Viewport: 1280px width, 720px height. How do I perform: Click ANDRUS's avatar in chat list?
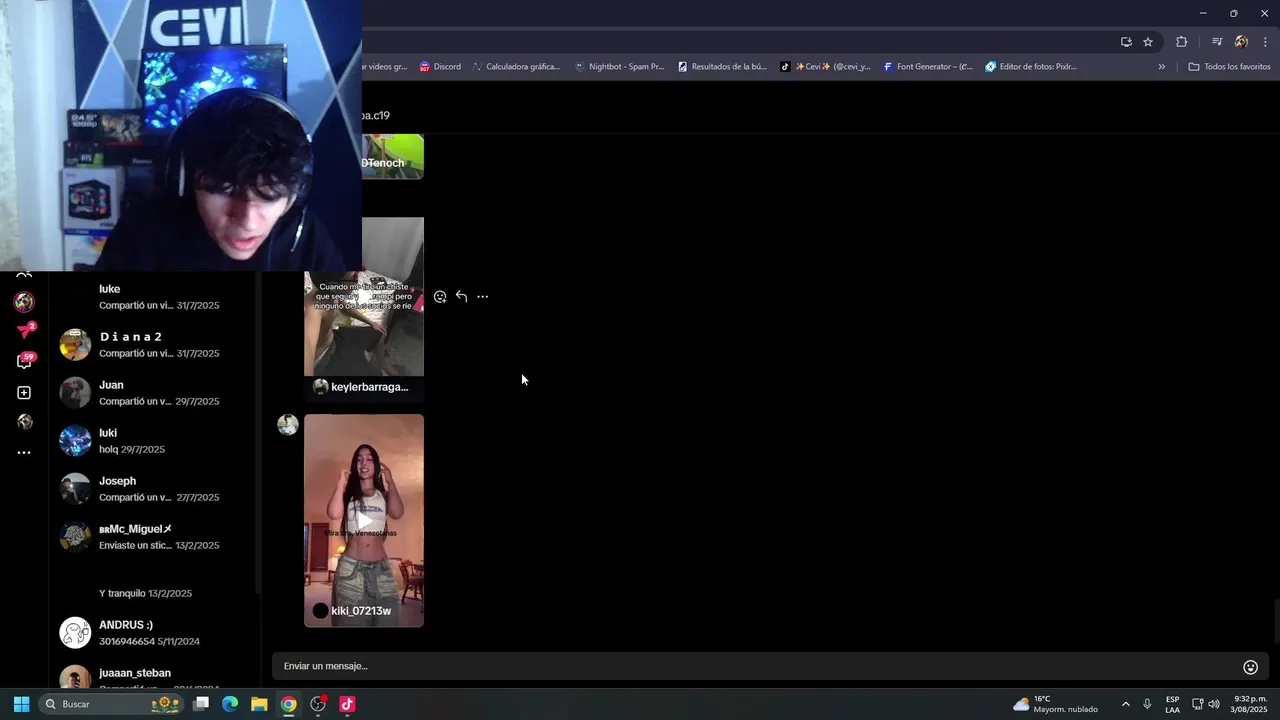click(x=75, y=633)
